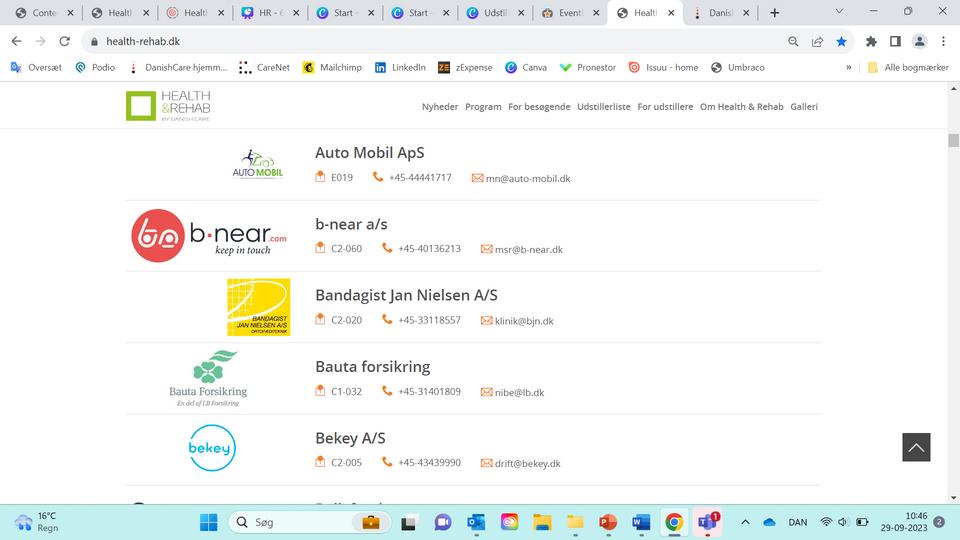Open Microsoft Teams from the taskbar

coord(708,522)
